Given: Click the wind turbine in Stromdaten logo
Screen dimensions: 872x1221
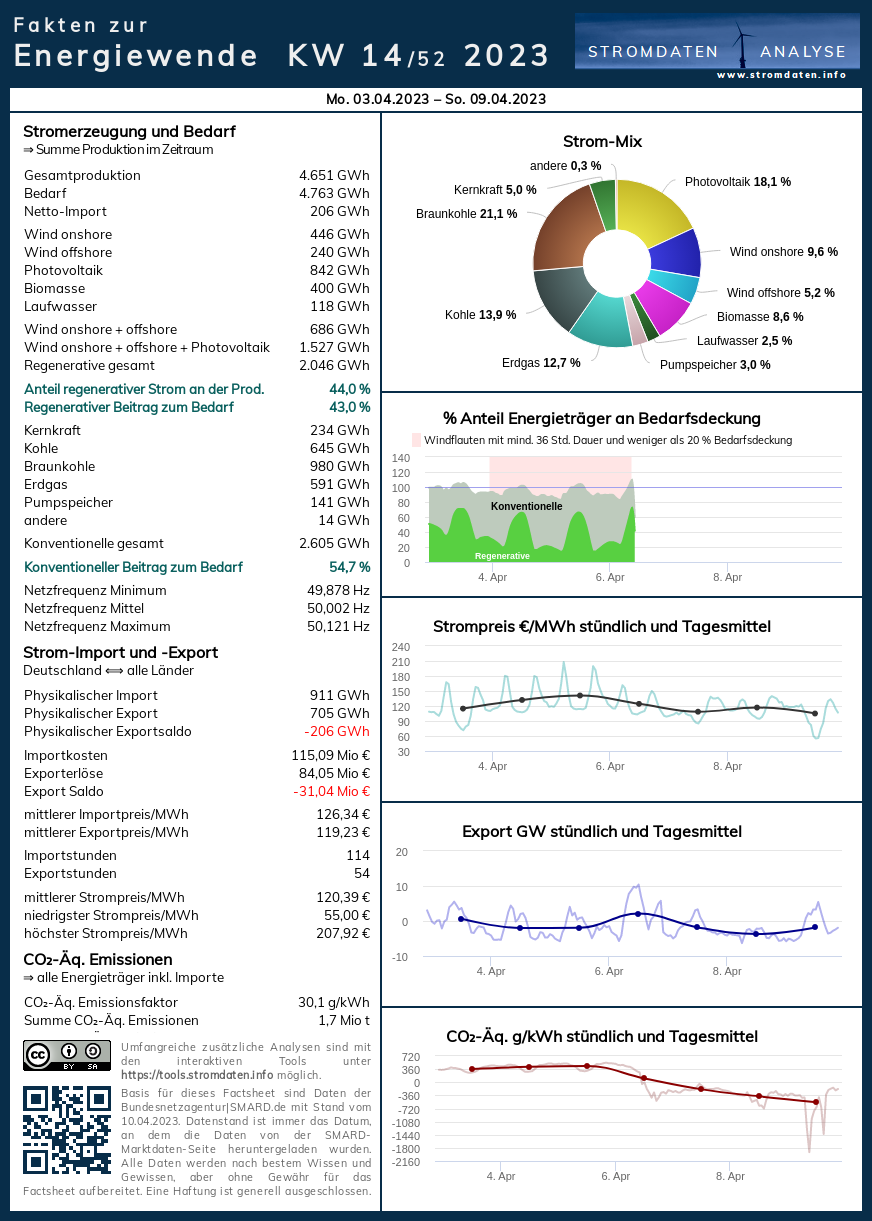Looking at the screenshot, I should tap(742, 47).
